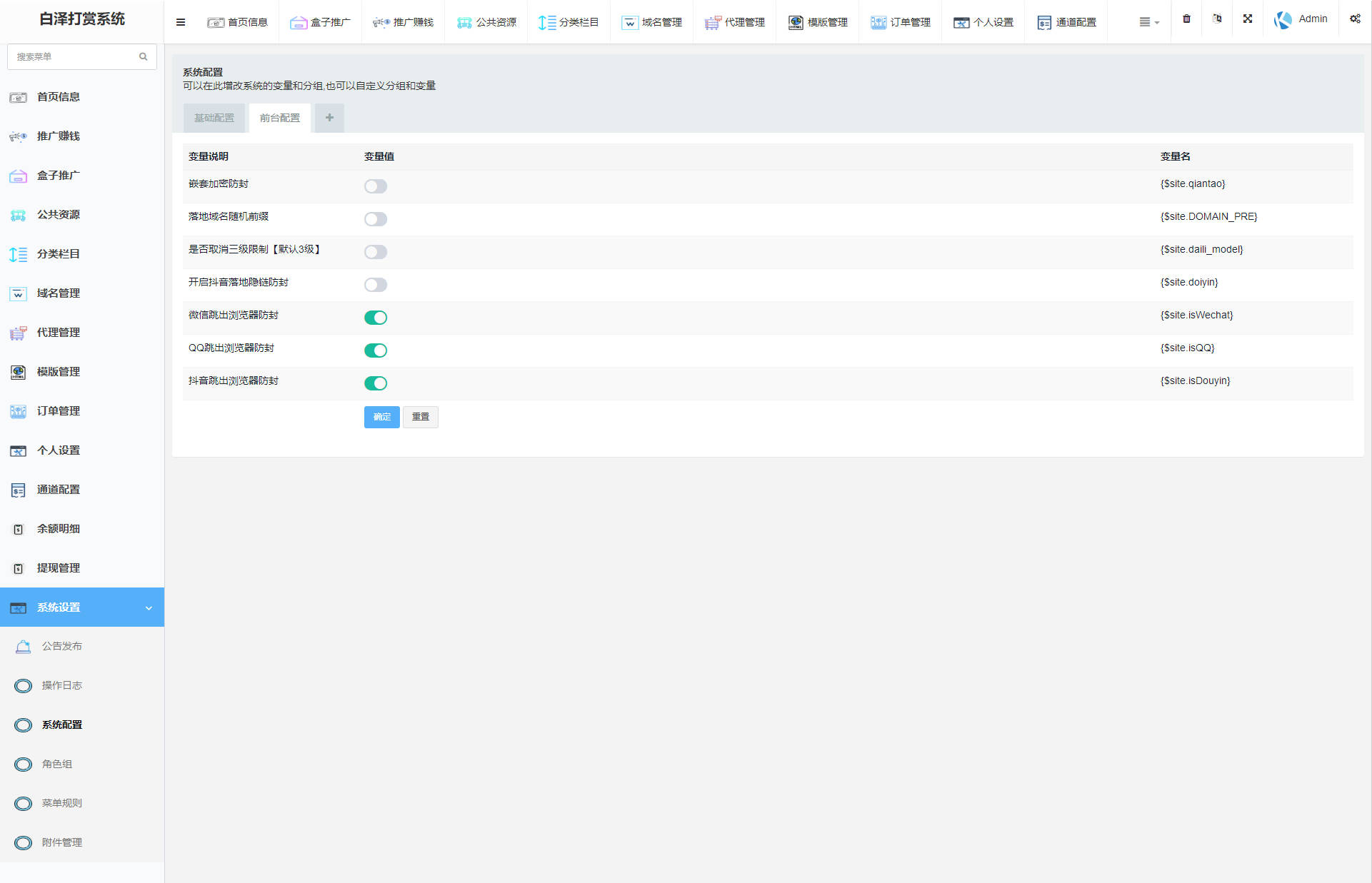Open 订单管理 in the top navigation

(900, 22)
